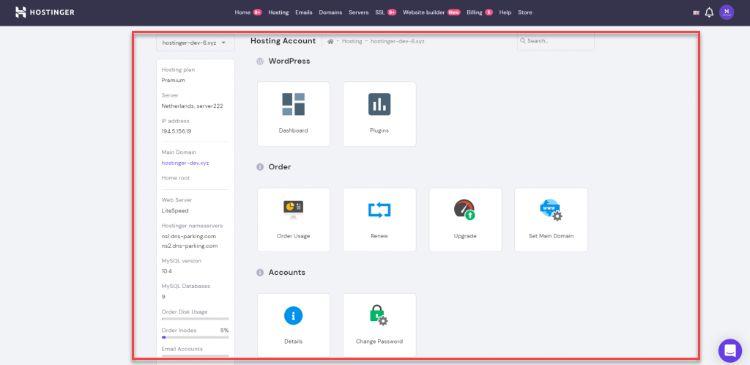
Task: Select the MySQL version value 10.4
Action: pos(166,272)
